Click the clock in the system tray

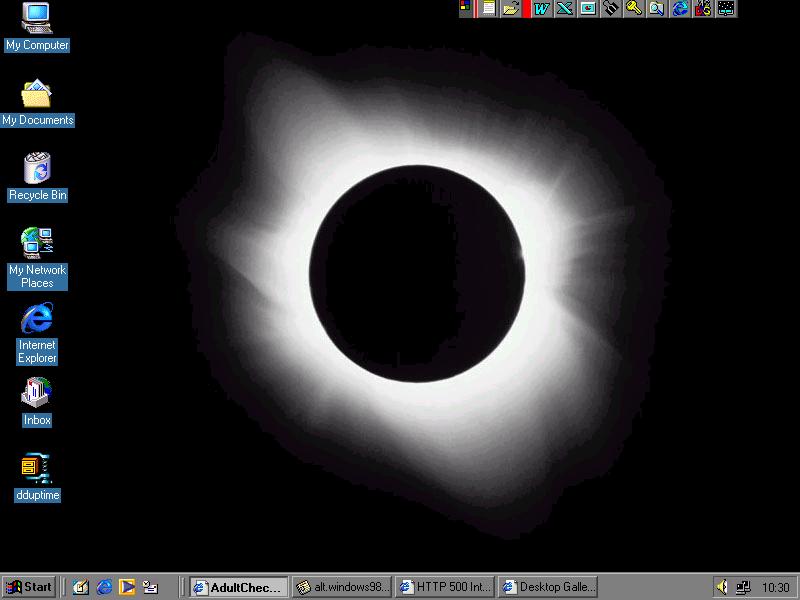pos(775,587)
